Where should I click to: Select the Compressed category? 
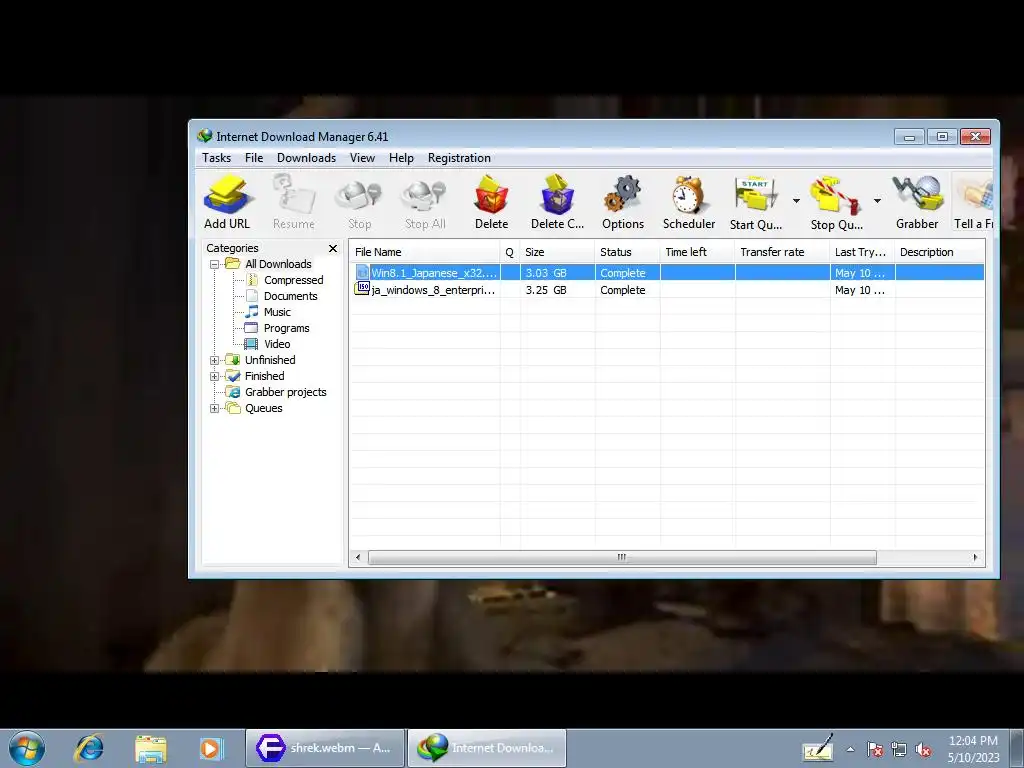293,280
